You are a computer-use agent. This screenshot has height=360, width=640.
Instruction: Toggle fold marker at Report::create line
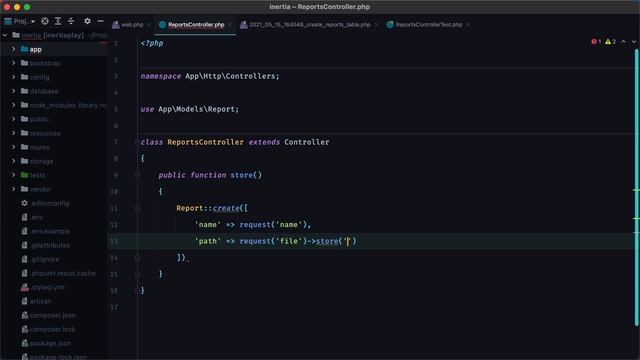tap(137, 208)
